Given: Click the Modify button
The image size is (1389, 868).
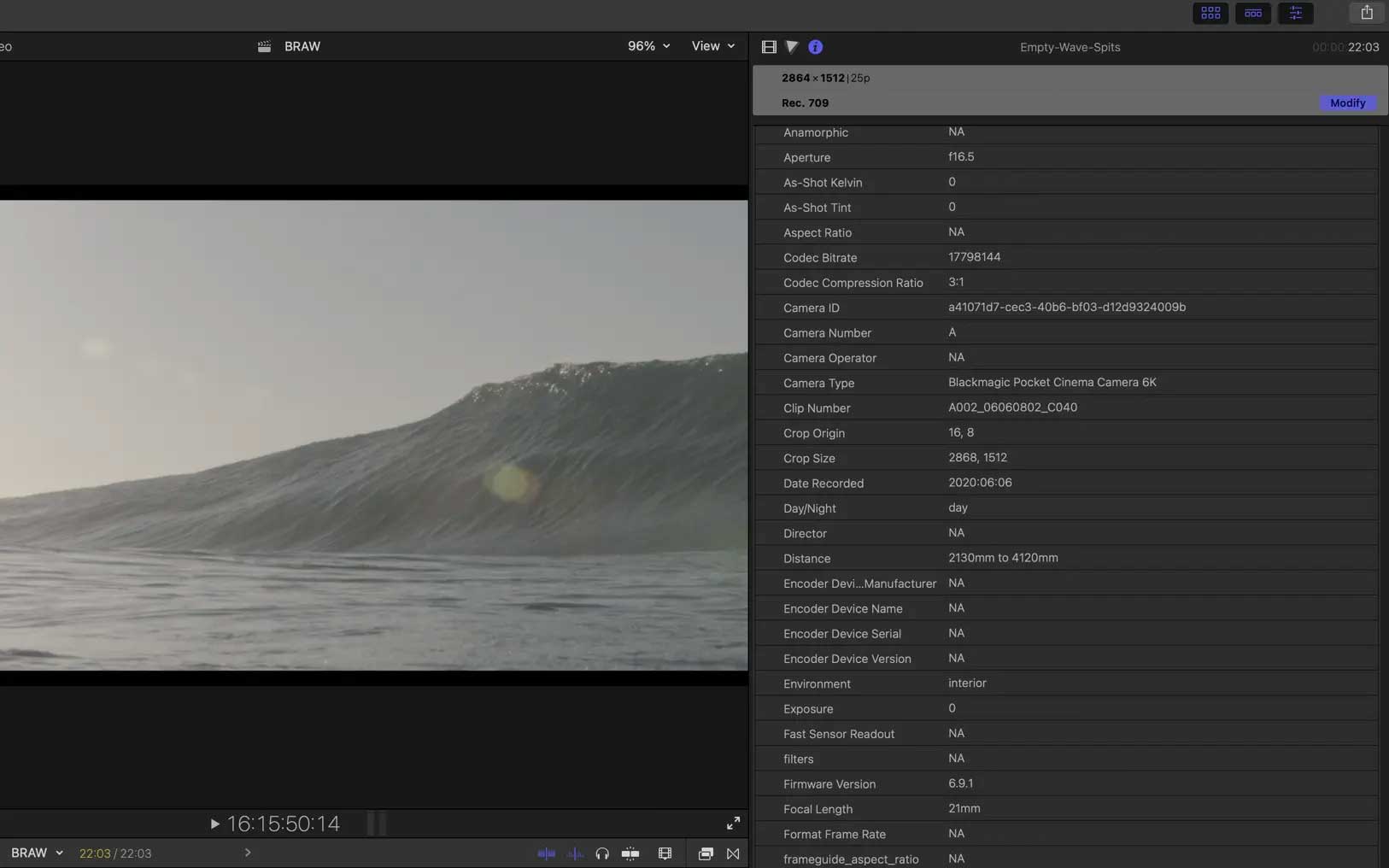Looking at the screenshot, I should pyautogui.click(x=1347, y=103).
